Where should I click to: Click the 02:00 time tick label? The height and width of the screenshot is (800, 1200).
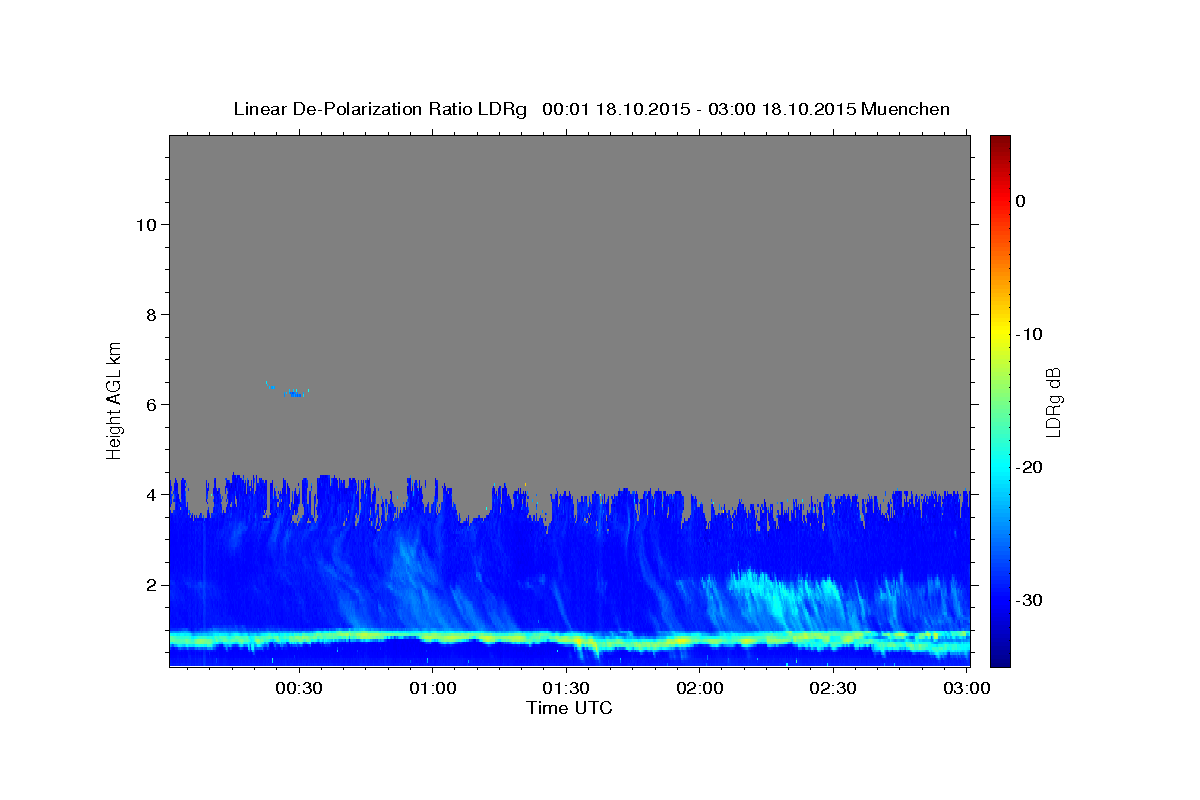(x=700, y=688)
